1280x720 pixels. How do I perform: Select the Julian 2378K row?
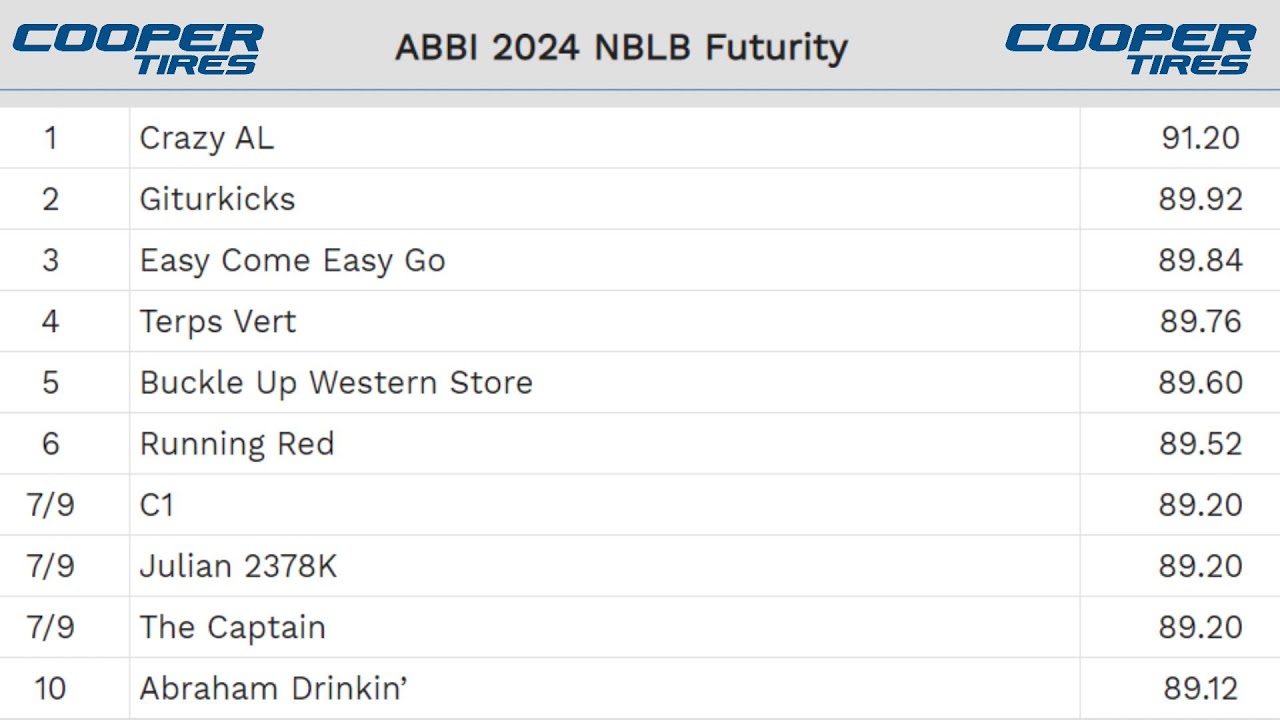[x=238, y=567]
